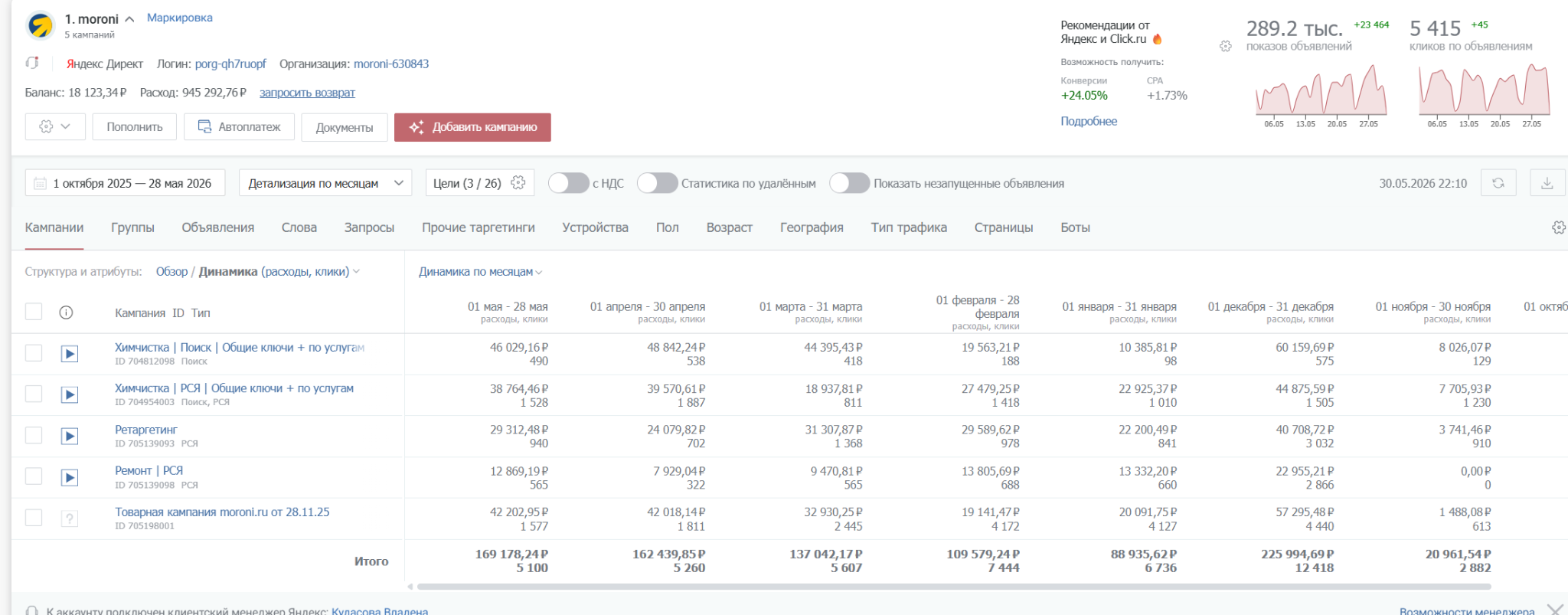
Task: Click the Подробнее recommendations link
Action: pyautogui.click(x=1089, y=121)
